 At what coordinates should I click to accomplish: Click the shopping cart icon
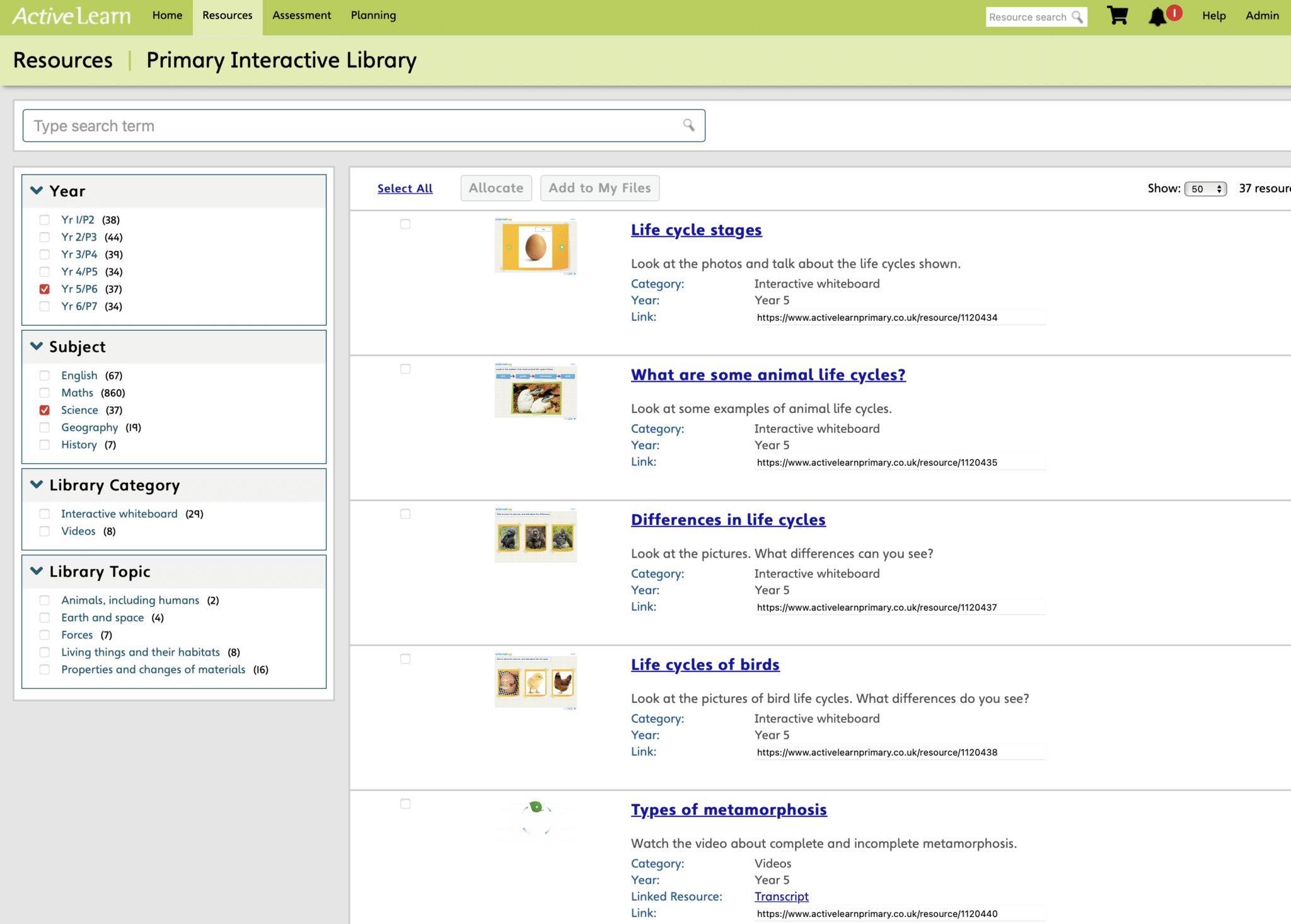(1118, 16)
